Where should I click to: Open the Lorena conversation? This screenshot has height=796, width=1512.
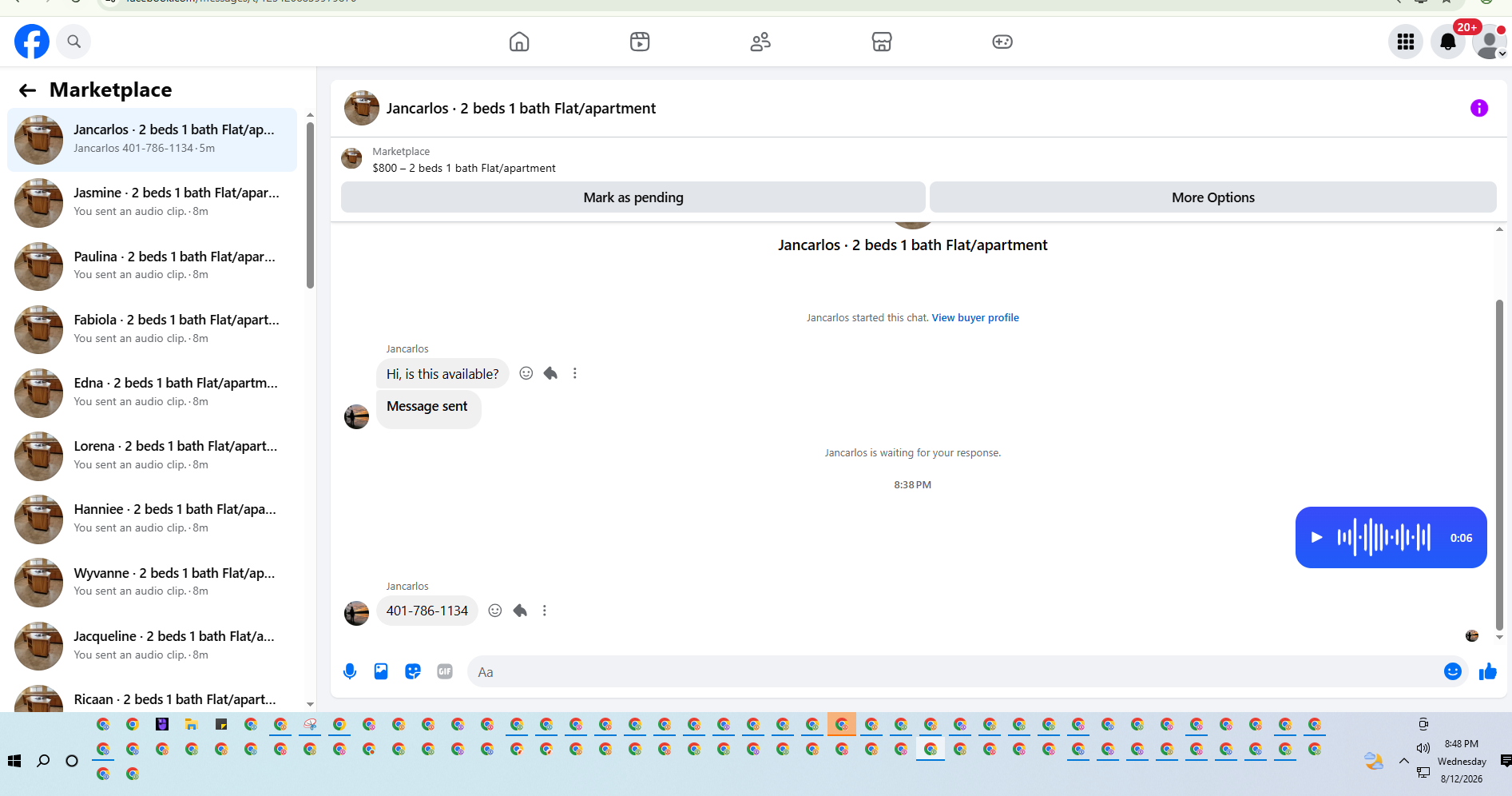[x=153, y=456]
